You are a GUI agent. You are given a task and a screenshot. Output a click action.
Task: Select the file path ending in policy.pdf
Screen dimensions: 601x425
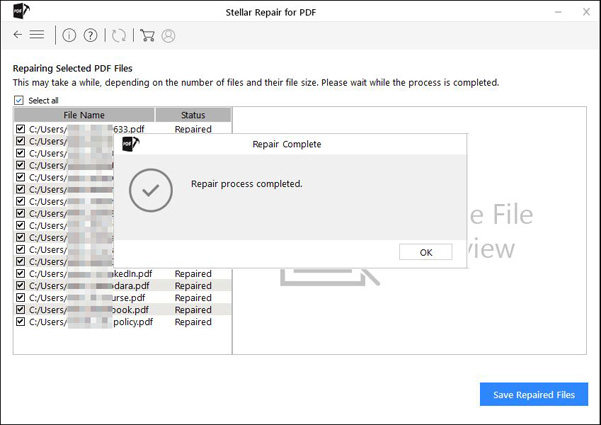tap(91, 322)
